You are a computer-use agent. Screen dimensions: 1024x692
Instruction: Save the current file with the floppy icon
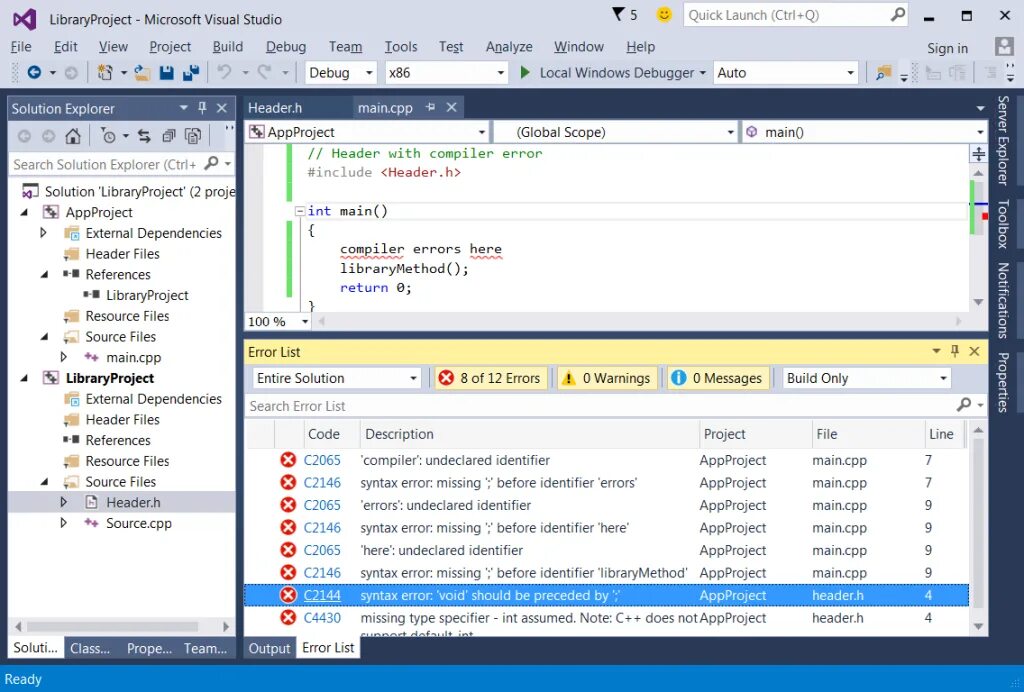pyautogui.click(x=167, y=72)
